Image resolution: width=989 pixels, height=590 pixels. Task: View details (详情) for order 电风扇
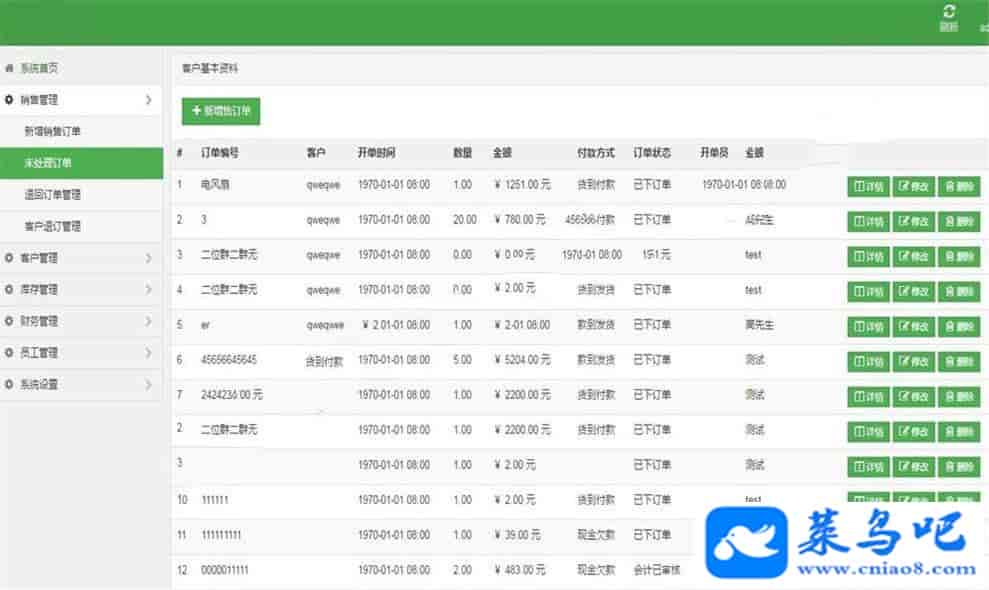(867, 186)
